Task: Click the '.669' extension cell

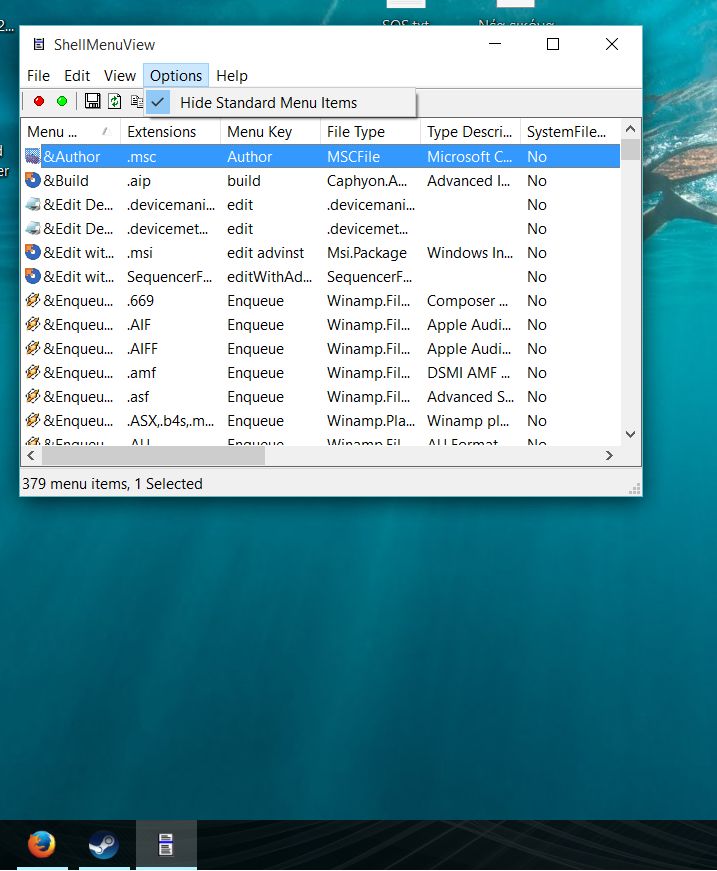Action: click(x=141, y=301)
